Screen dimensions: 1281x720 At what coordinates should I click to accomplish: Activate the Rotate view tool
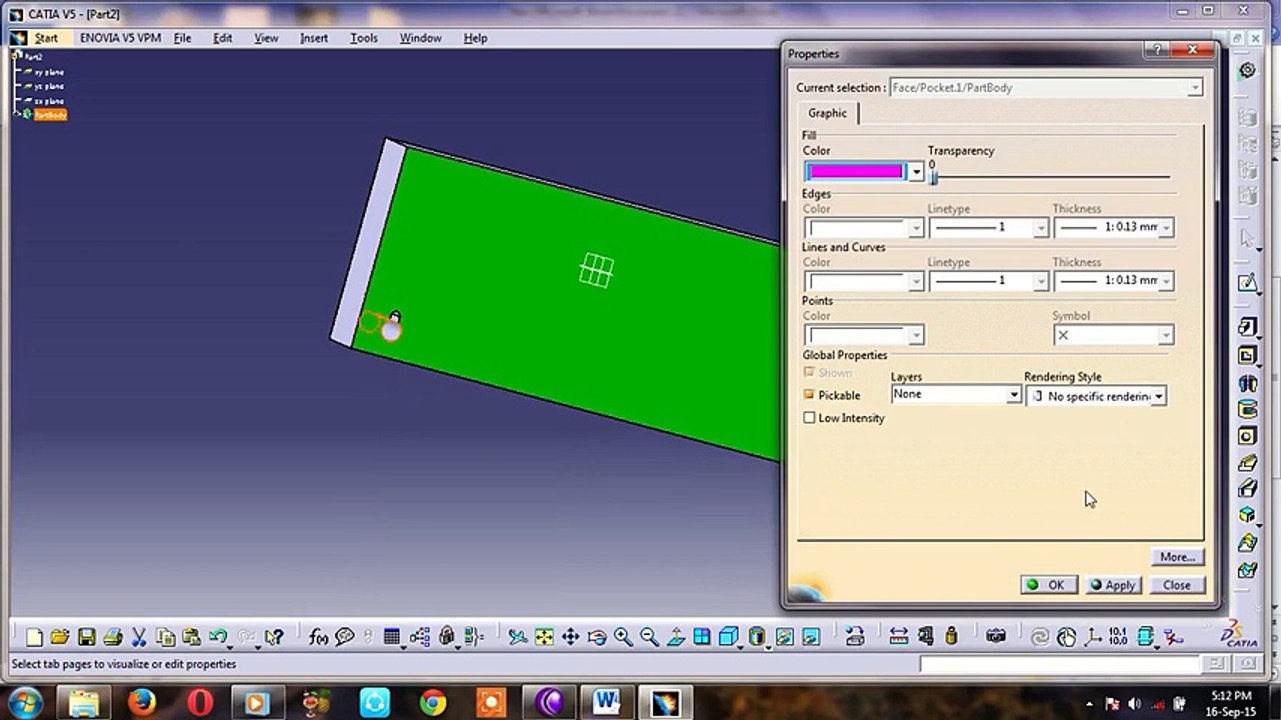(597, 636)
